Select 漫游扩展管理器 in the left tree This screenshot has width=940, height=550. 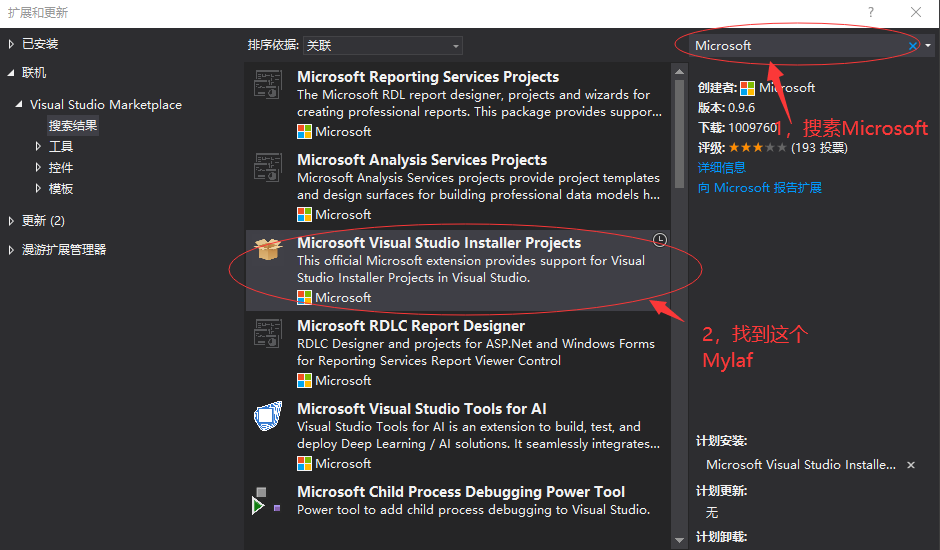click(x=64, y=250)
